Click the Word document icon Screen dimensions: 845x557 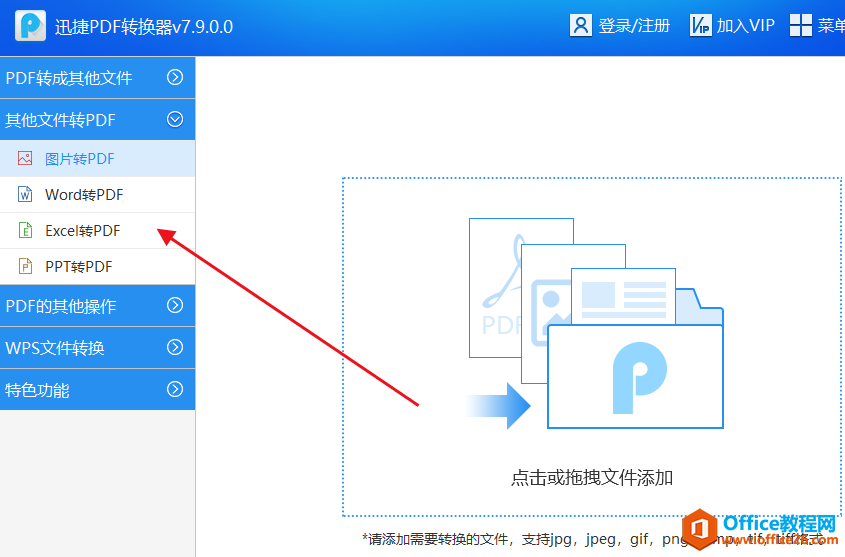point(25,194)
